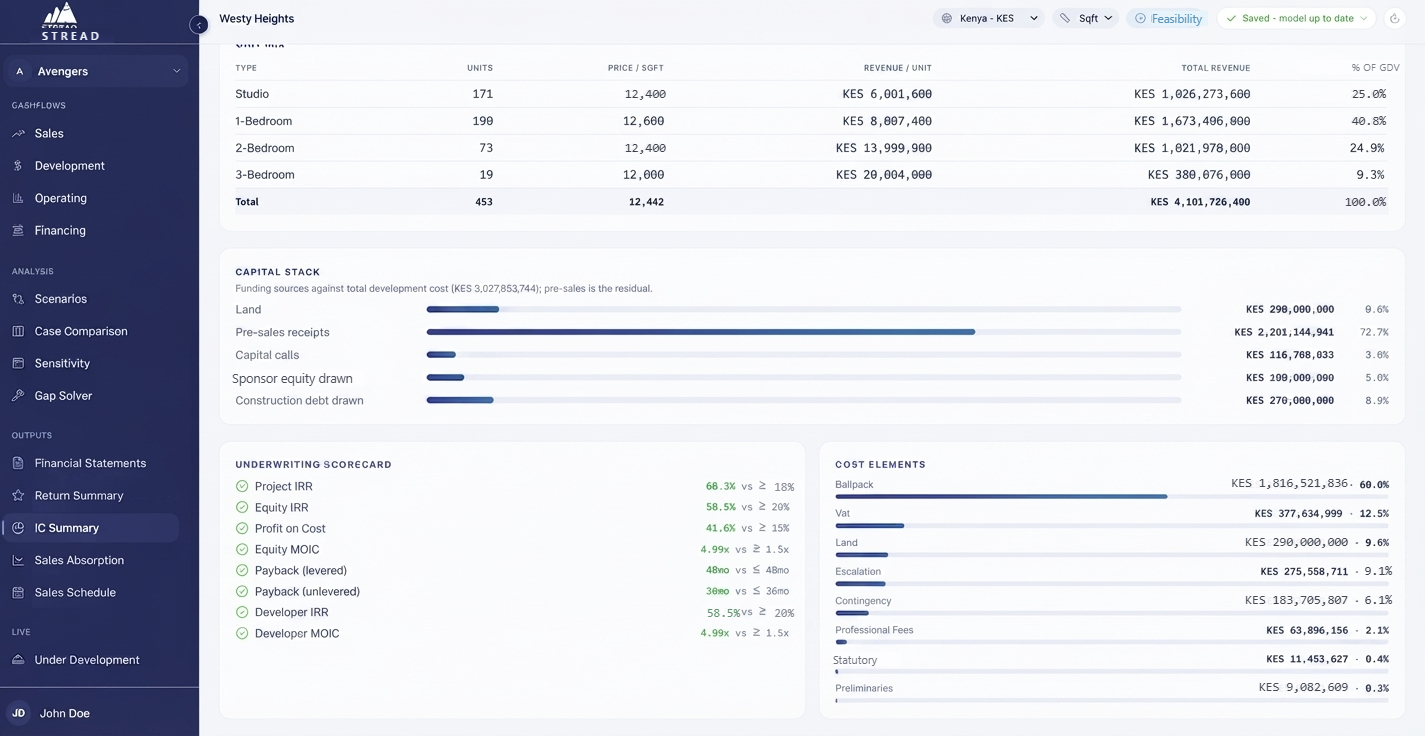This screenshot has width=1425, height=736.
Task: Click the JD user avatar
Action: pyautogui.click(x=18, y=713)
